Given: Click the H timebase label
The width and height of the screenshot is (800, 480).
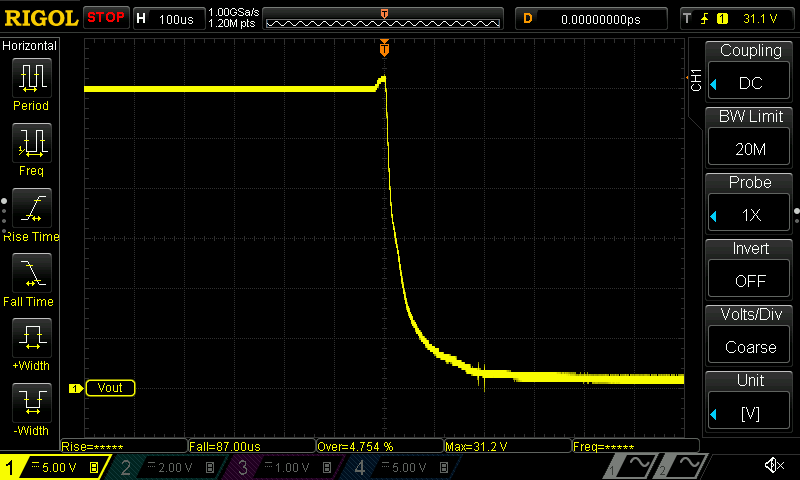Looking at the screenshot, I should (x=141, y=19).
